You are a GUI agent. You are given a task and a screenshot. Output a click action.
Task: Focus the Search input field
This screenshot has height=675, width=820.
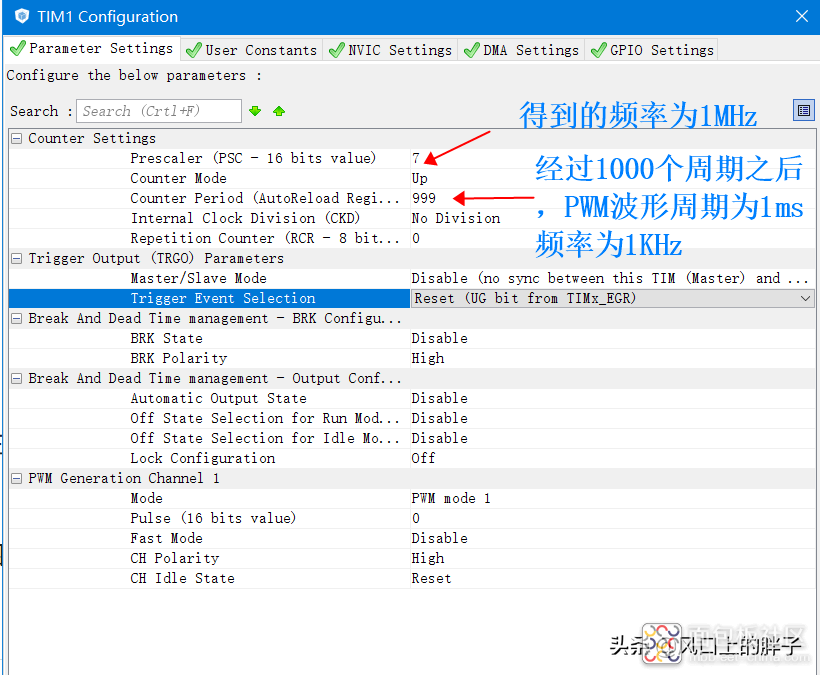pyautogui.click(x=158, y=111)
